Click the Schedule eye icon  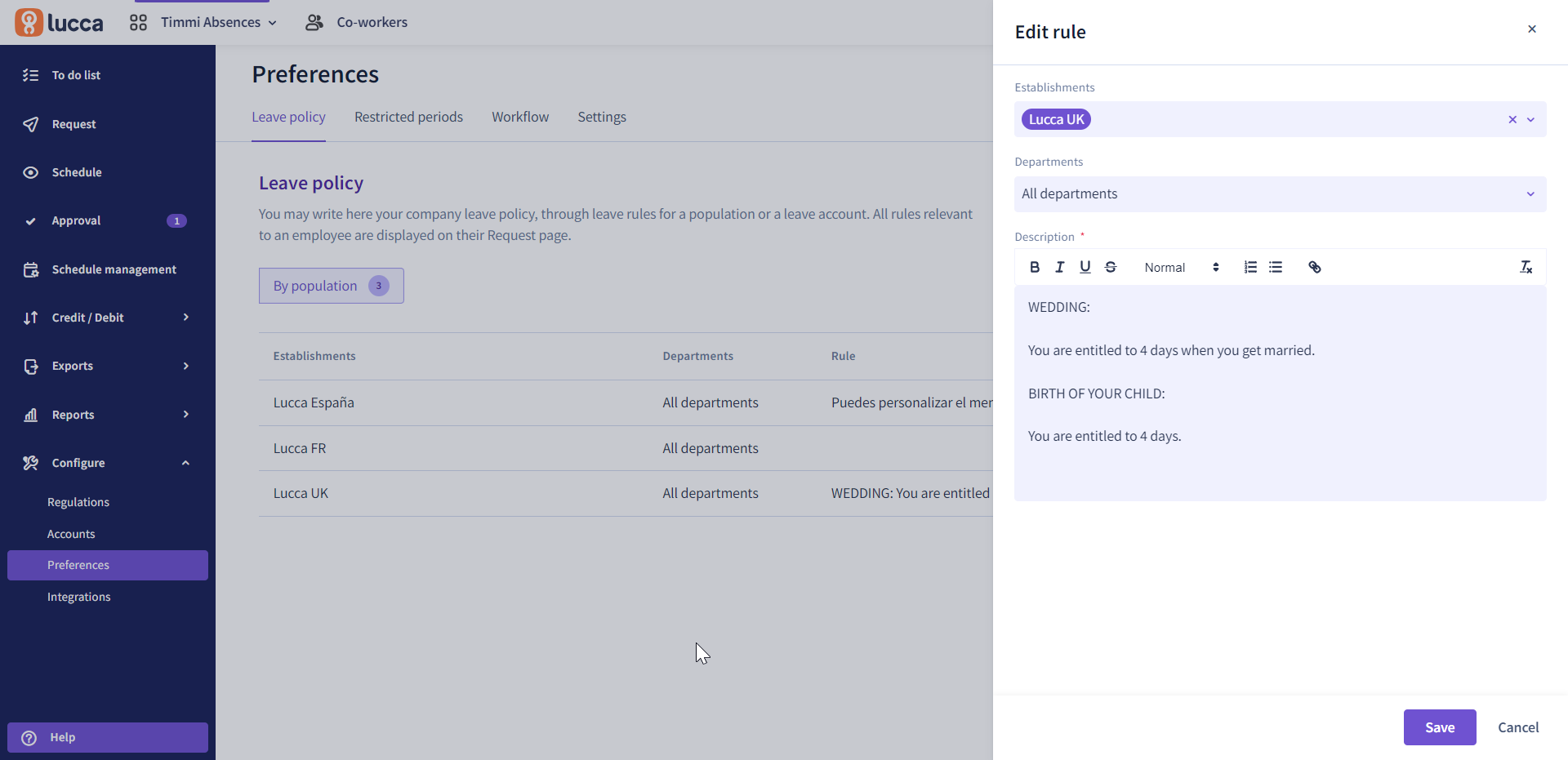pyautogui.click(x=30, y=172)
